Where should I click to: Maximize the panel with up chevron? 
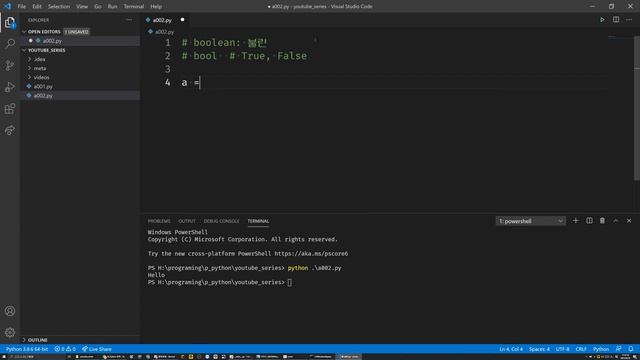click(616, 220)
